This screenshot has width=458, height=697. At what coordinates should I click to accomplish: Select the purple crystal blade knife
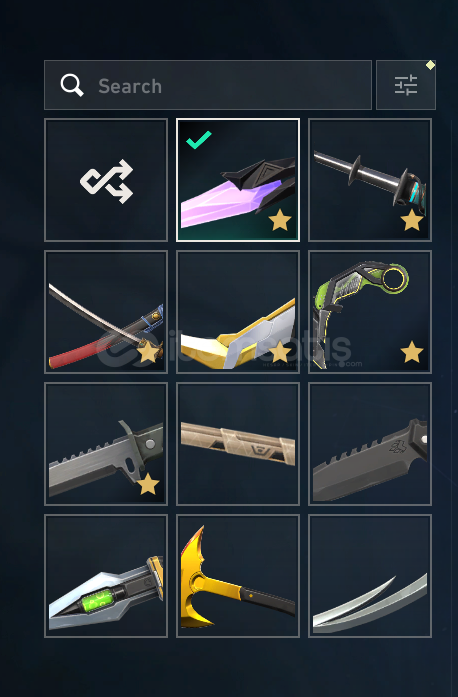click(x=238, y=180)
